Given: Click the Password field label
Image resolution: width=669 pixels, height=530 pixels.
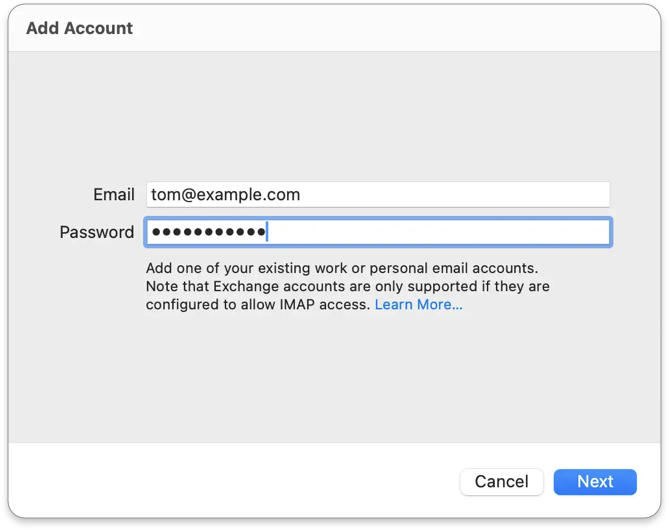Looking at the screenshot, I should click(x=96, y=233).
